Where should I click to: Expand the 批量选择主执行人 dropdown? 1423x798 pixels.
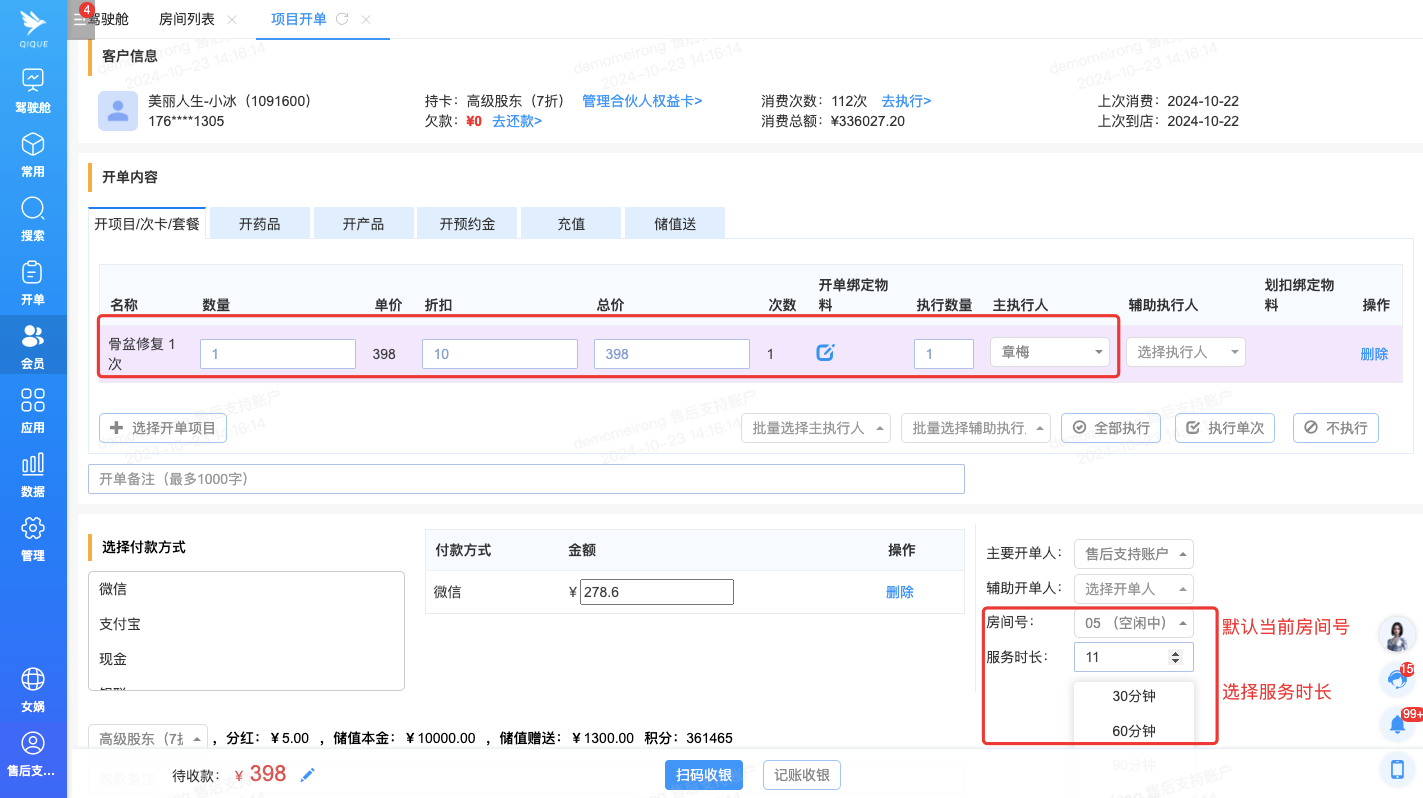point(815,428)
